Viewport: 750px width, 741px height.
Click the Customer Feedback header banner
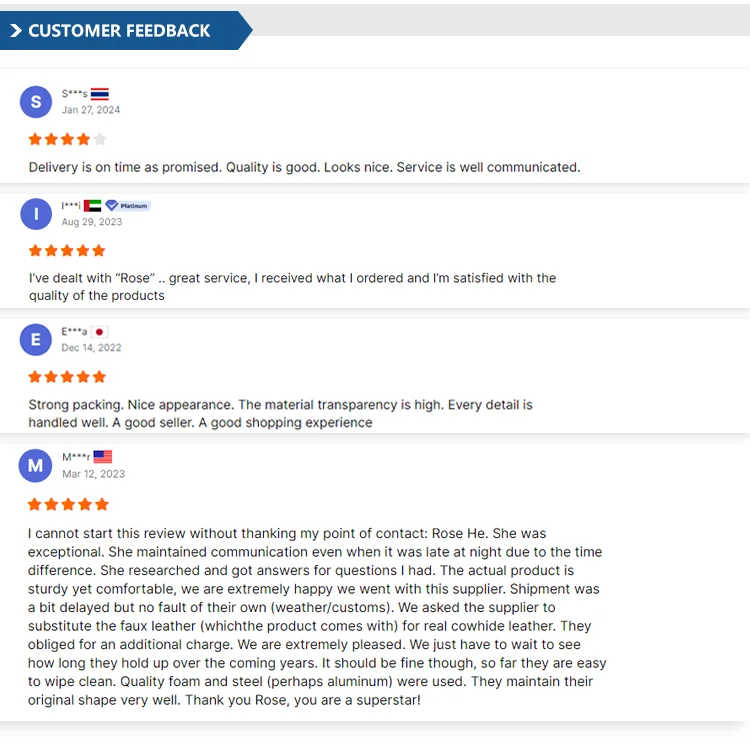click(x=120, y=31)
